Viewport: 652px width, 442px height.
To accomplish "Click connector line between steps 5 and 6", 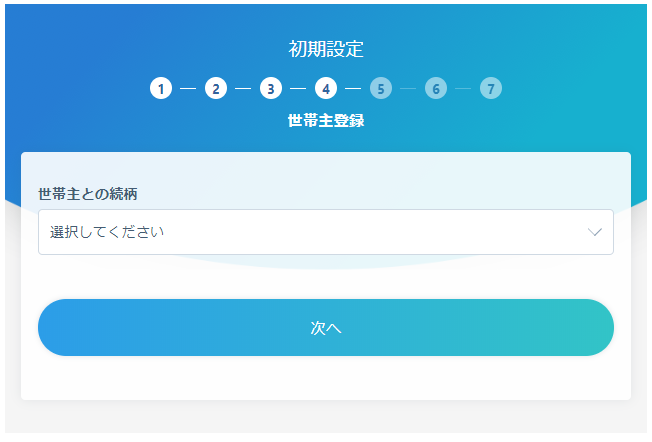I will [408, 88].
